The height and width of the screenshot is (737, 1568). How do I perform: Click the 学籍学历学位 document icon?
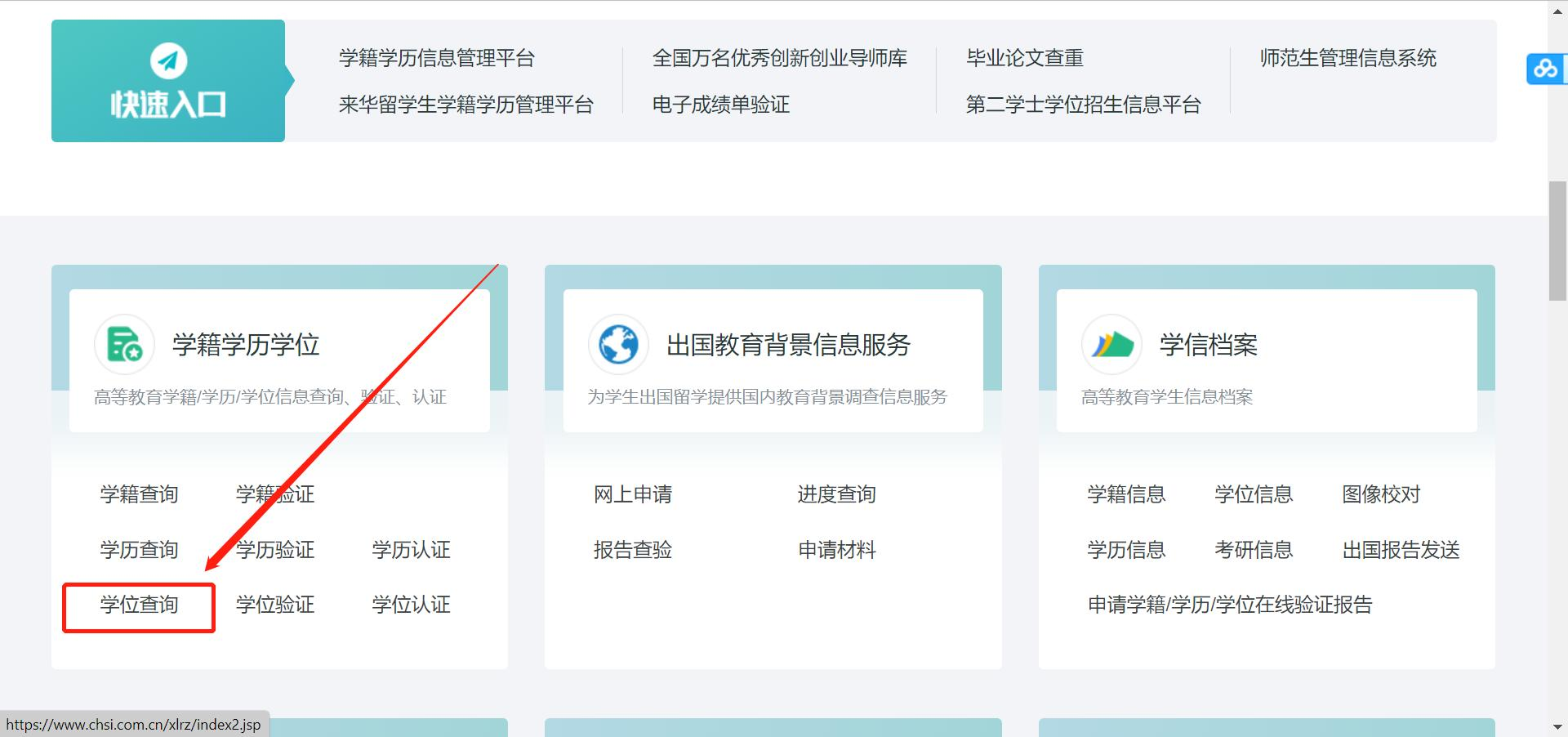[x=124, y=344]
